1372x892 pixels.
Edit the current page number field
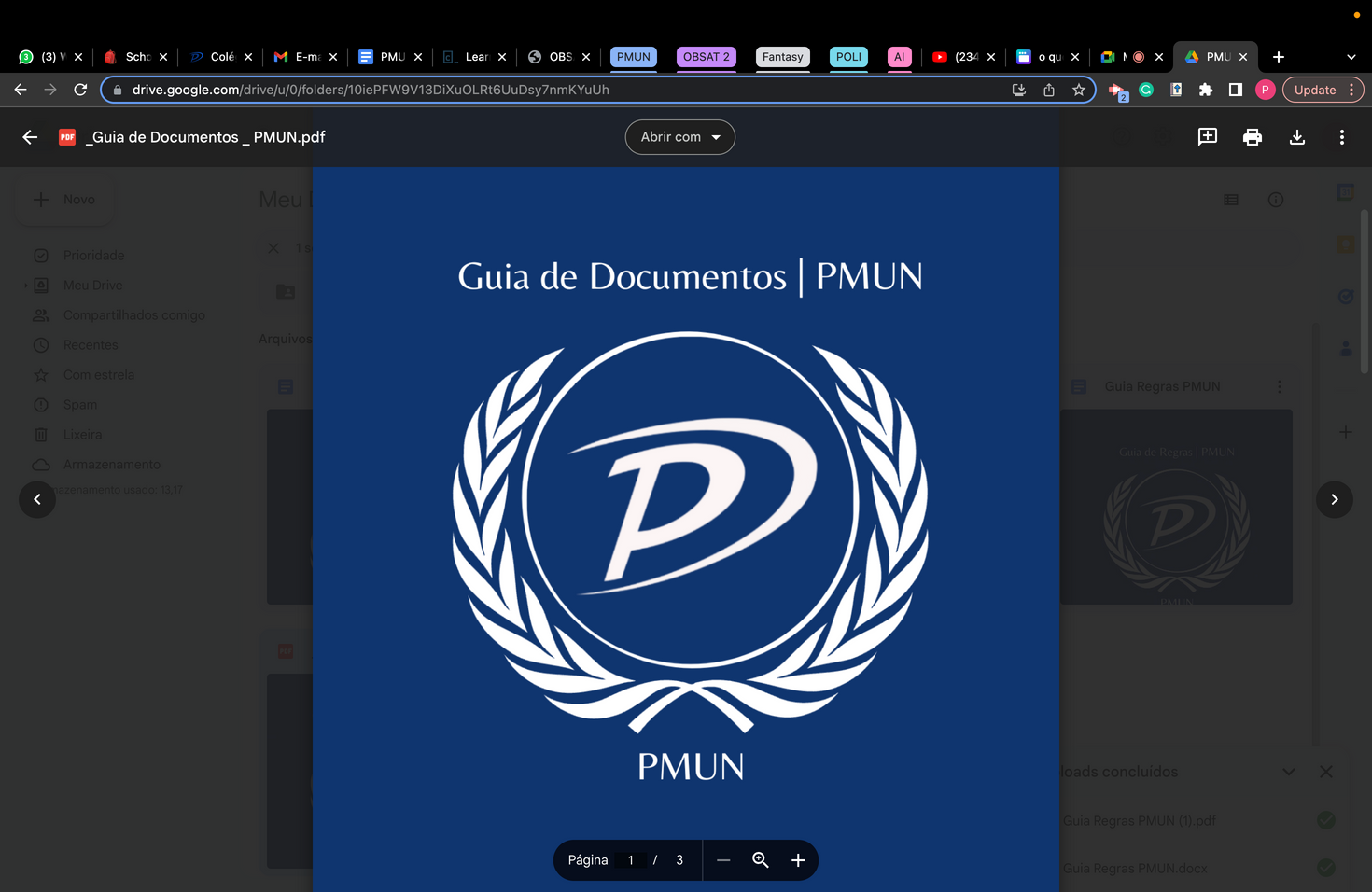click(x=631, y=860)
